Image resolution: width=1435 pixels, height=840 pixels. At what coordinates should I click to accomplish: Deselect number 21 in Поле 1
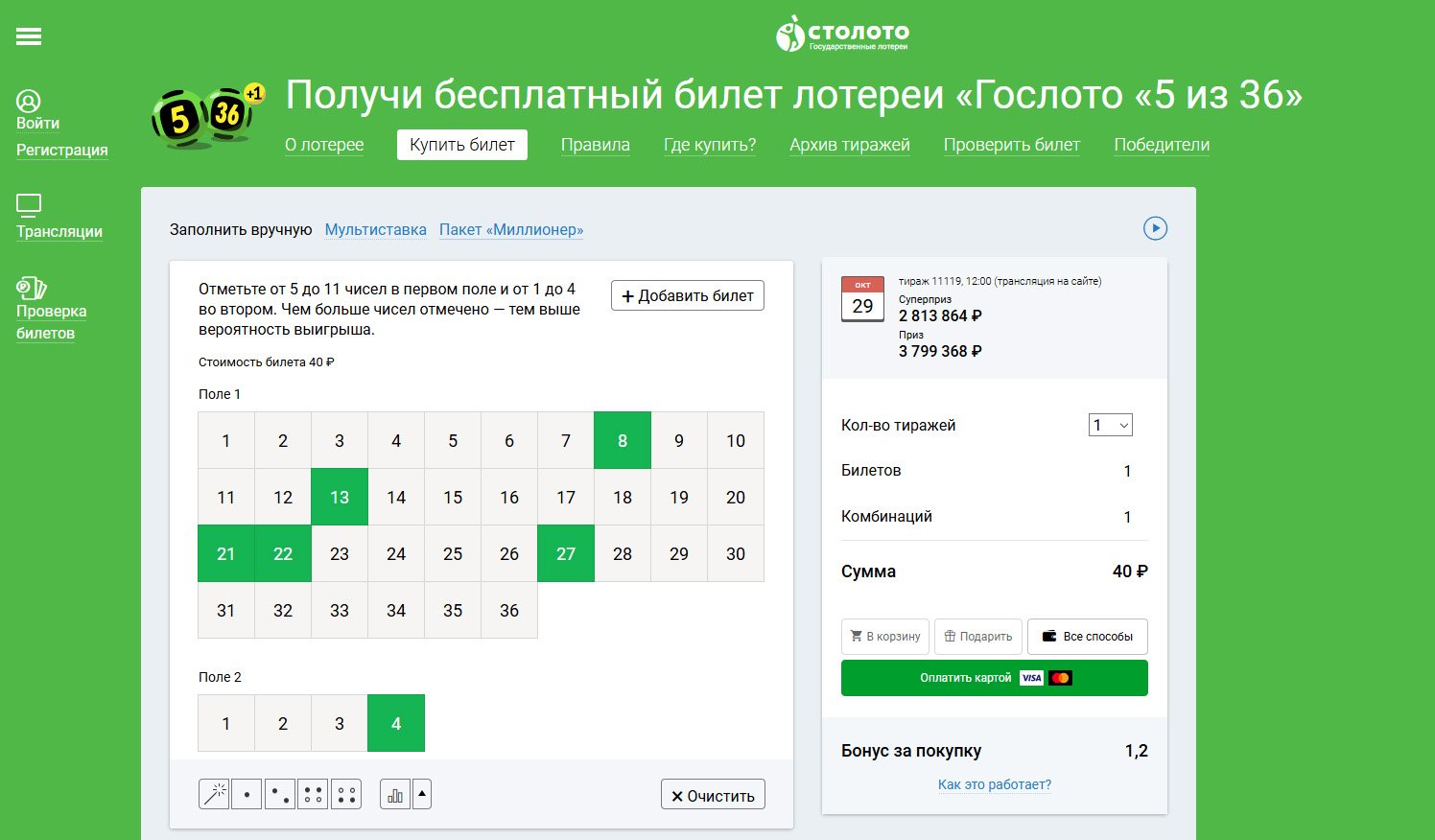[226, 553]
